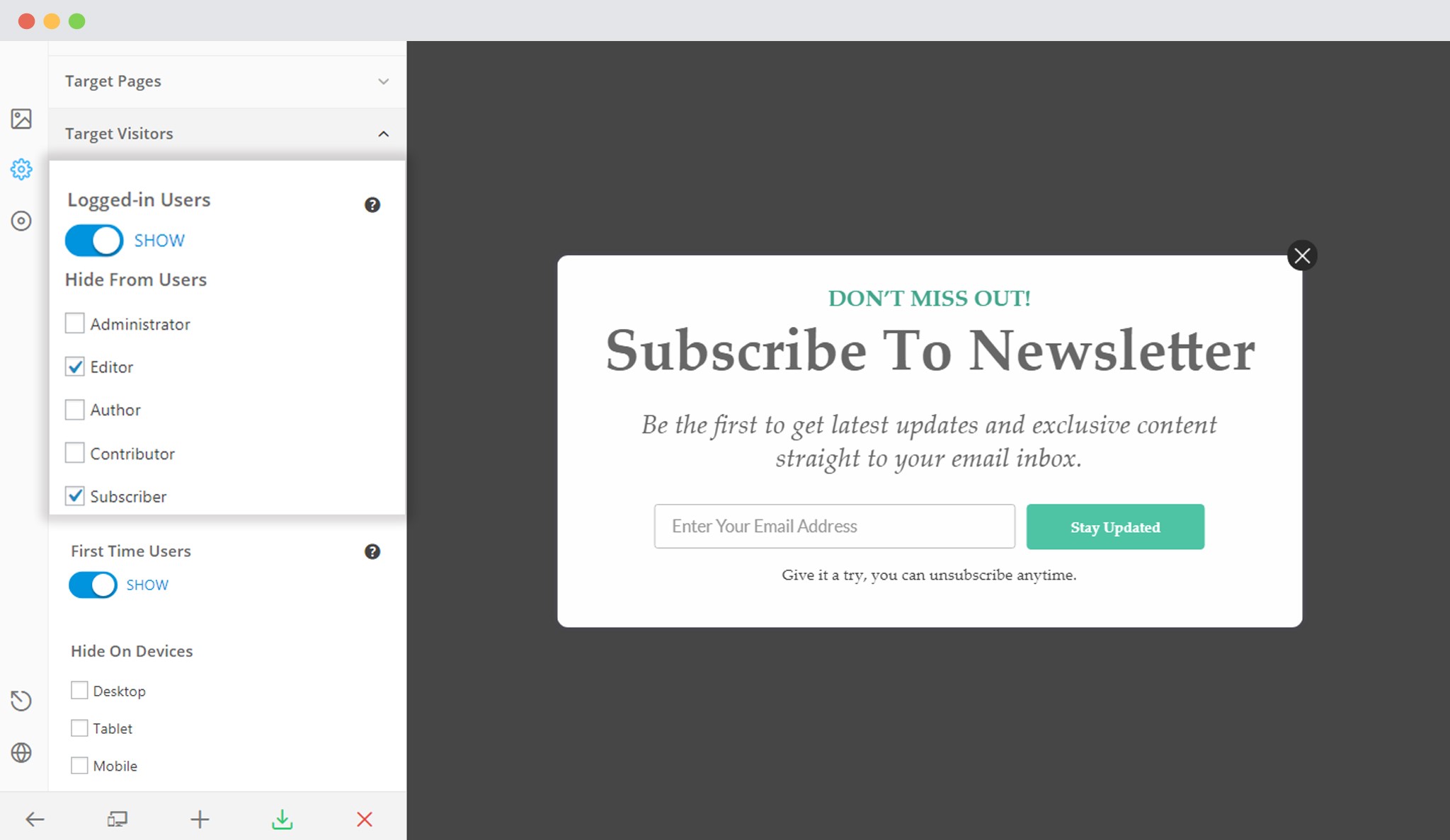This screenshot has height=840, width=1450.
Task: Click the Stay Updated button
Action: coord(1115,527)
